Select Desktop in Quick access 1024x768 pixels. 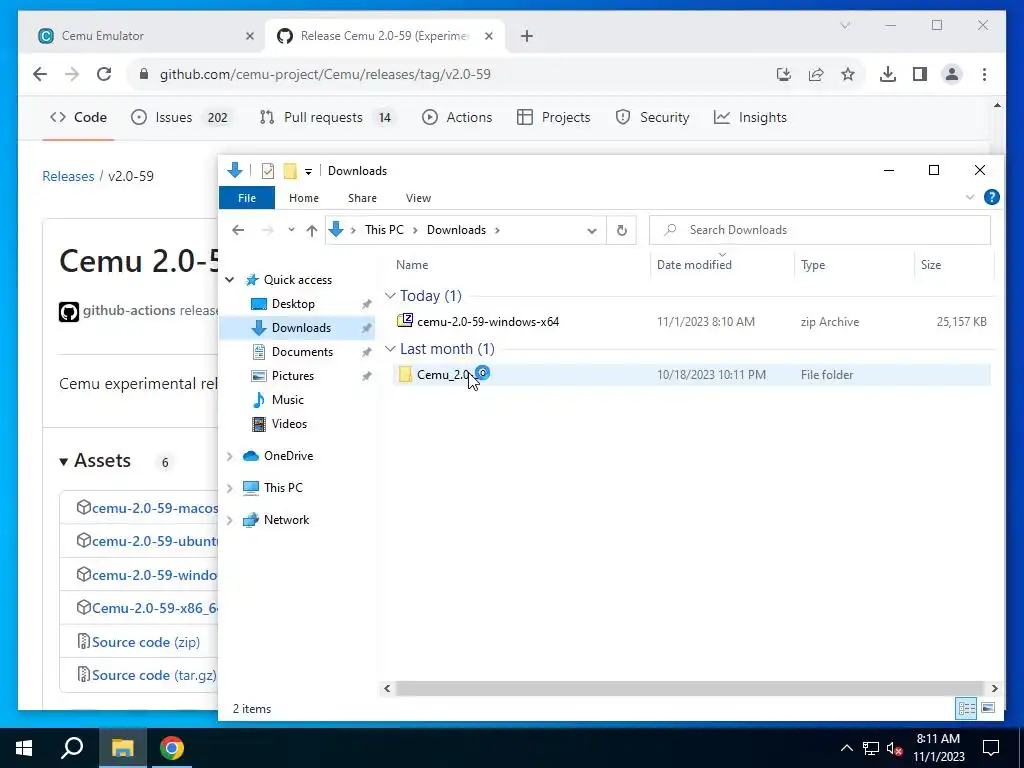coord(293,304)
